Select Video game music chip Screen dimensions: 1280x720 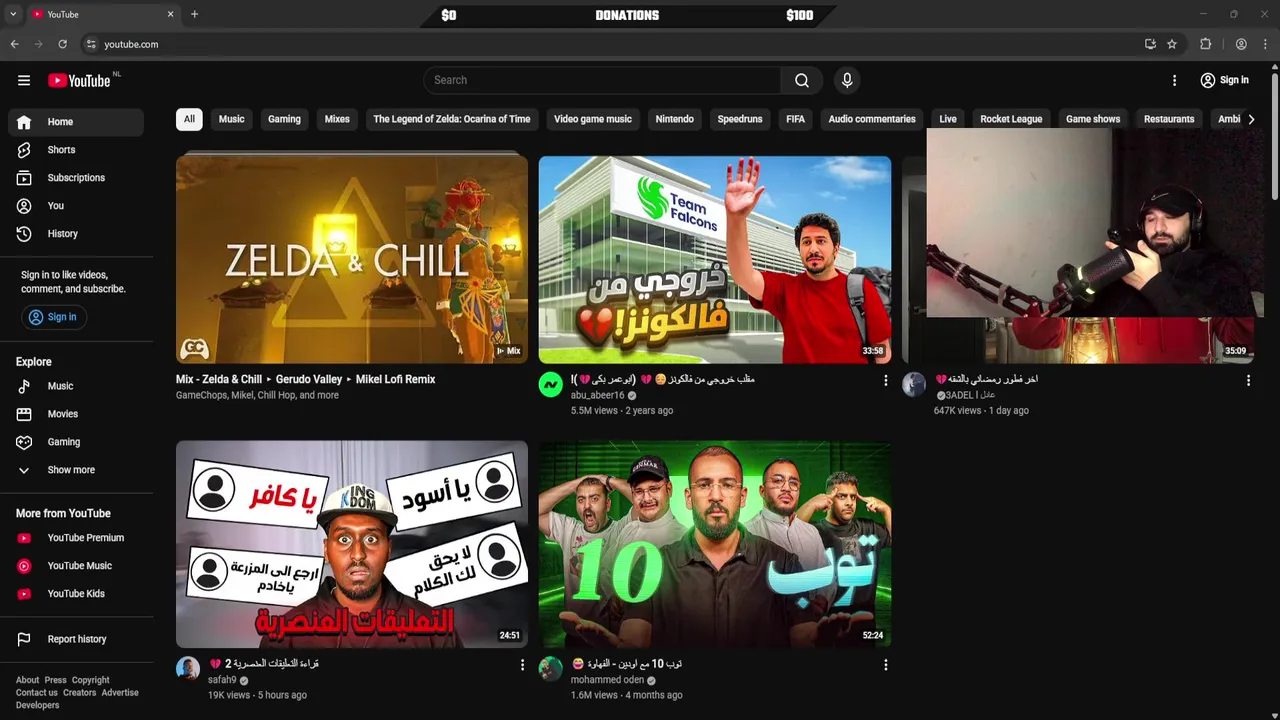tap(593, 119)
